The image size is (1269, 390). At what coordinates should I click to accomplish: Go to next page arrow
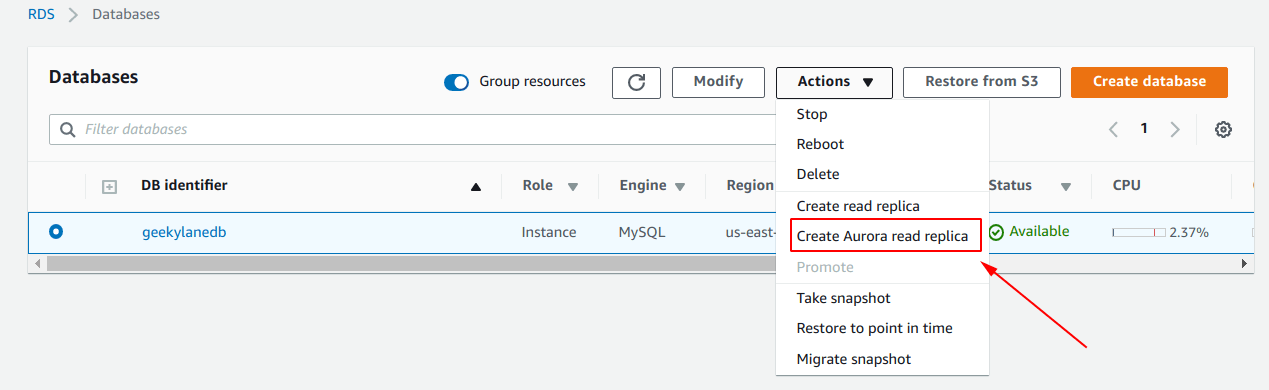(1175, 129)
